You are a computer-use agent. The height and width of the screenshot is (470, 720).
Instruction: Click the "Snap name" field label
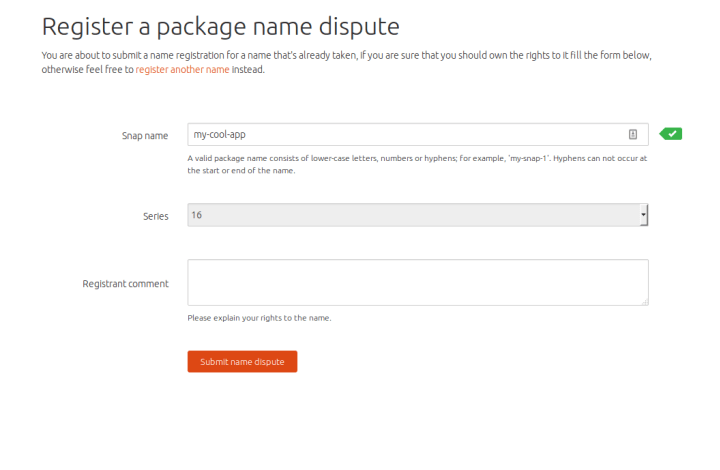(x=145, y=136)
